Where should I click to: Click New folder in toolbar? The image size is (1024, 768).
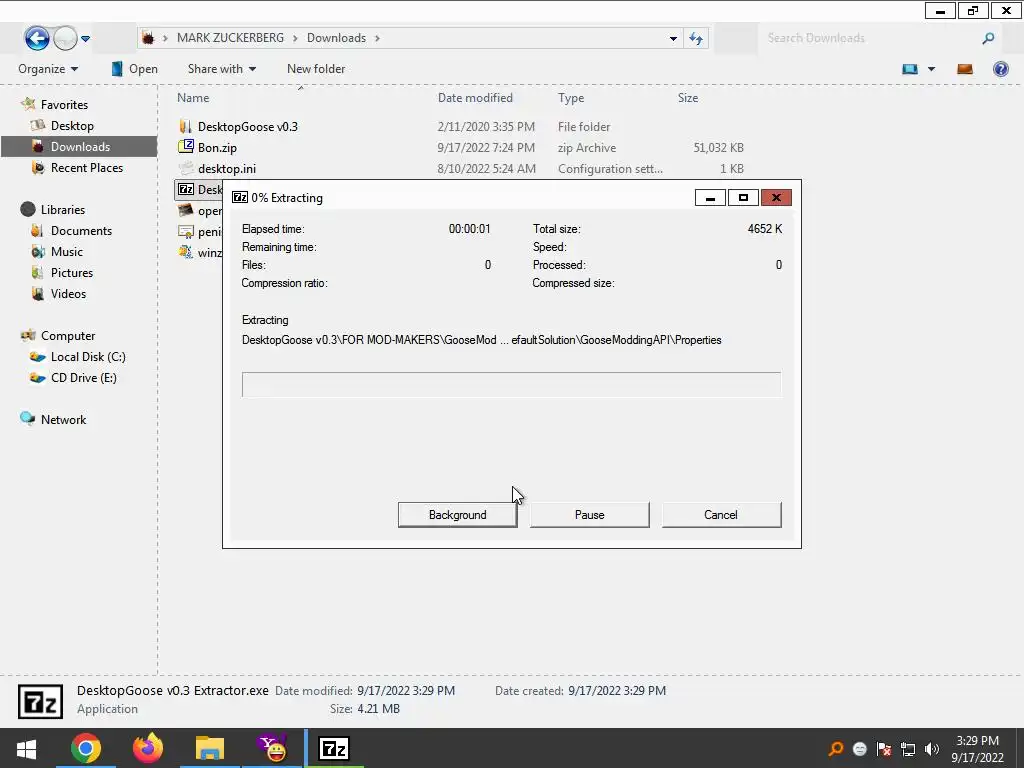tap(316, 69)
